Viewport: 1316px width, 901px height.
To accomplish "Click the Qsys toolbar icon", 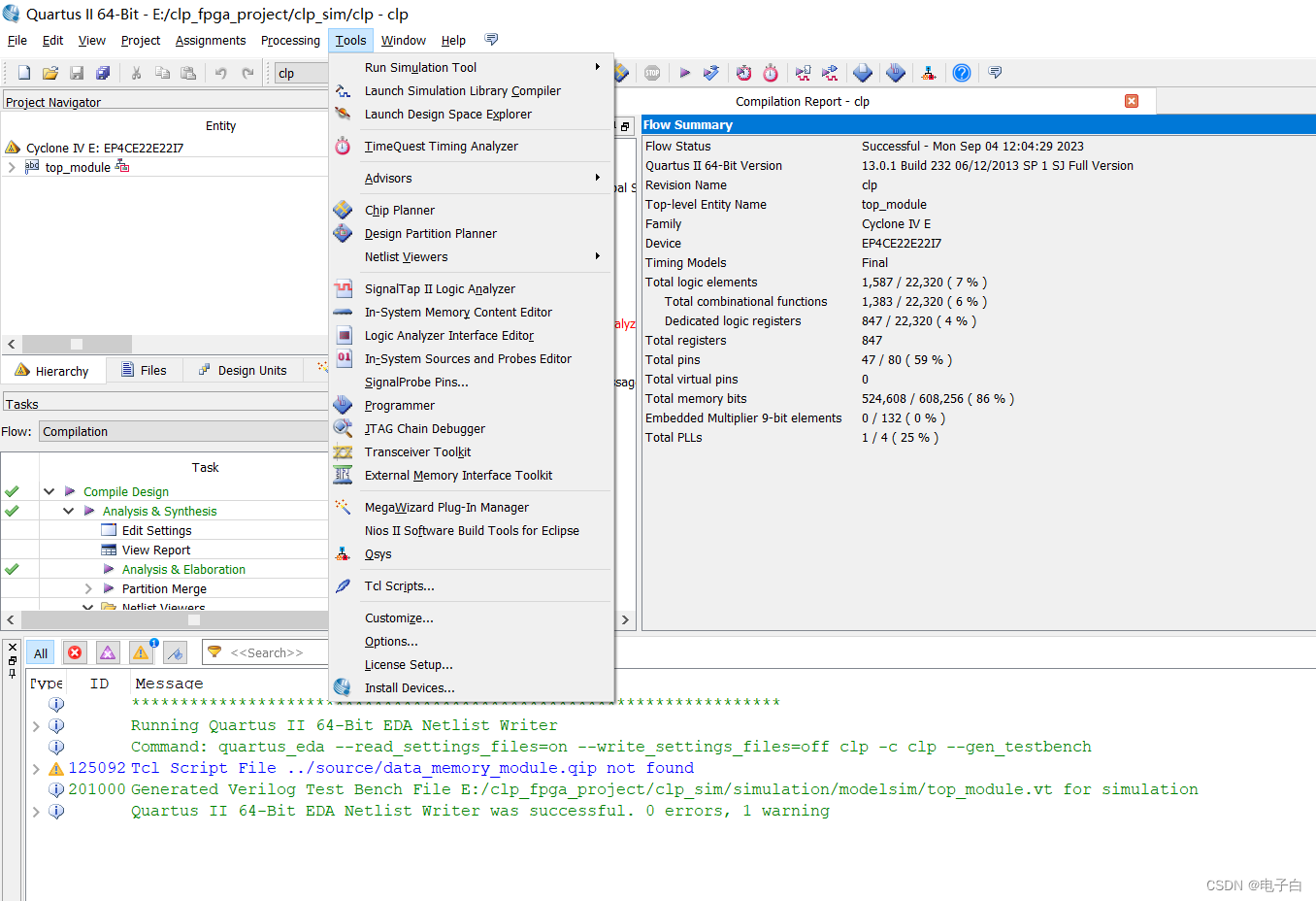I will (929, 73).
